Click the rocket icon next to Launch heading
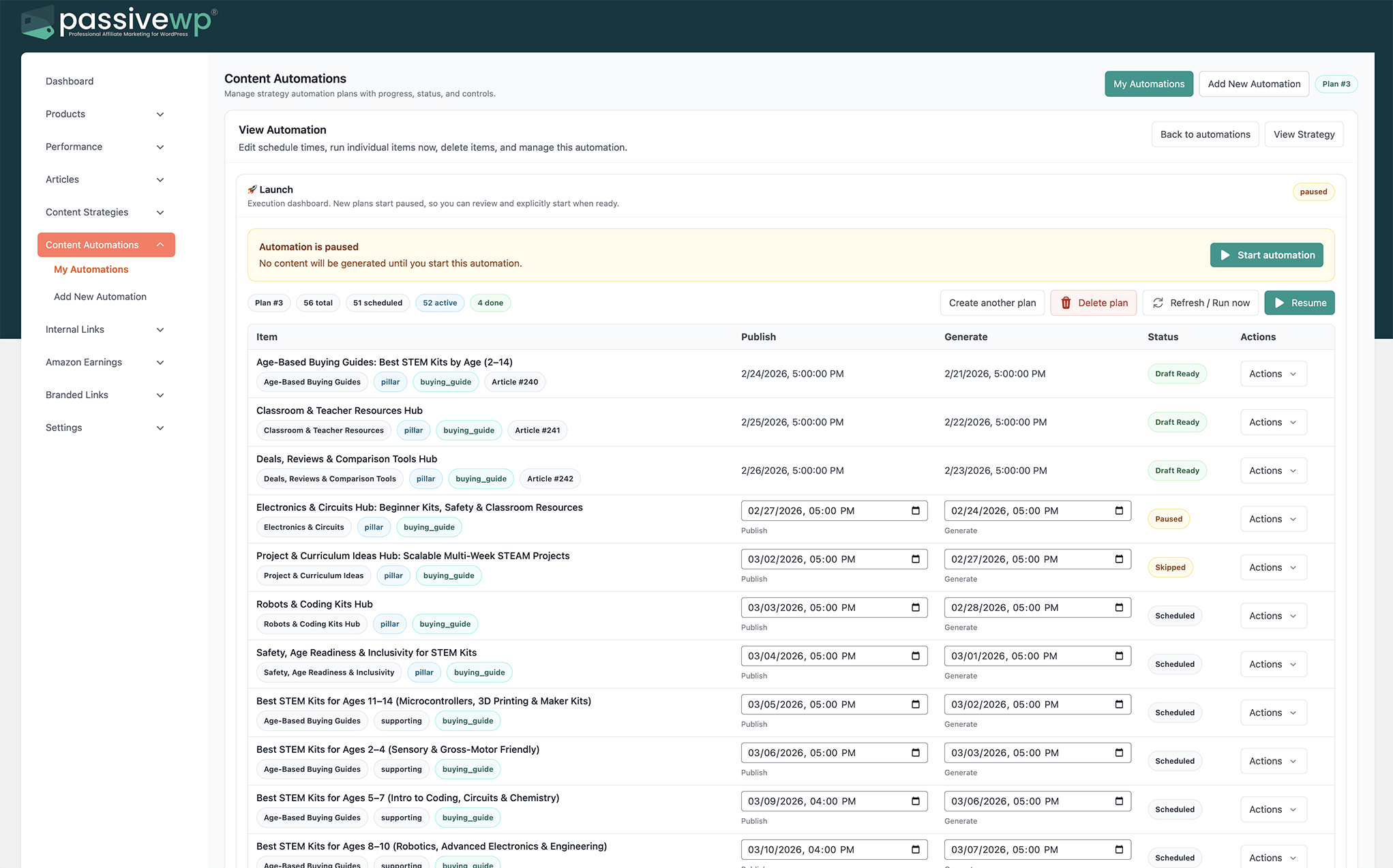This screenshot has width=1393, height=868. pyautogui.click(x=252, y=189)
